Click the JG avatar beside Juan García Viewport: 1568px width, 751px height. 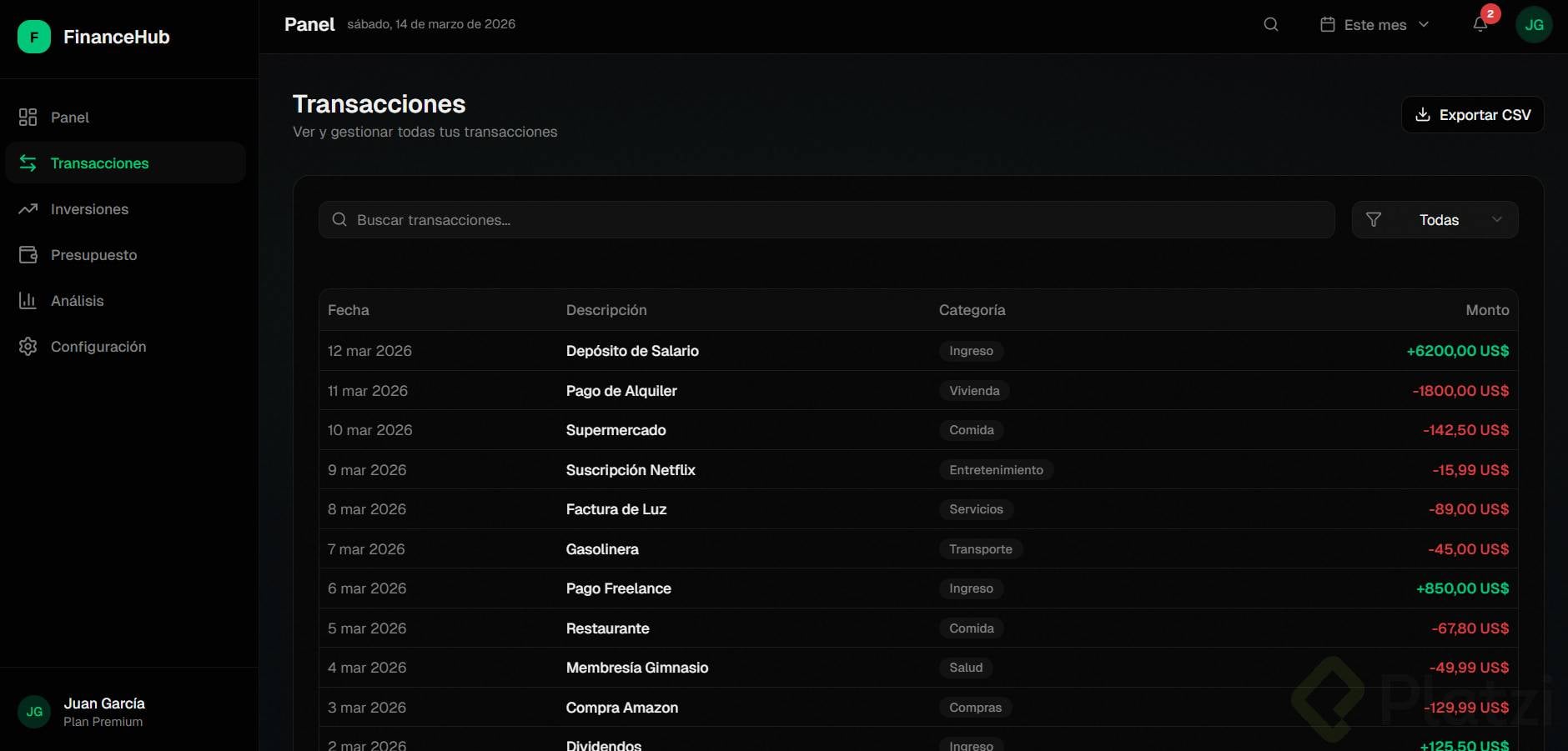tap(34, 712)
